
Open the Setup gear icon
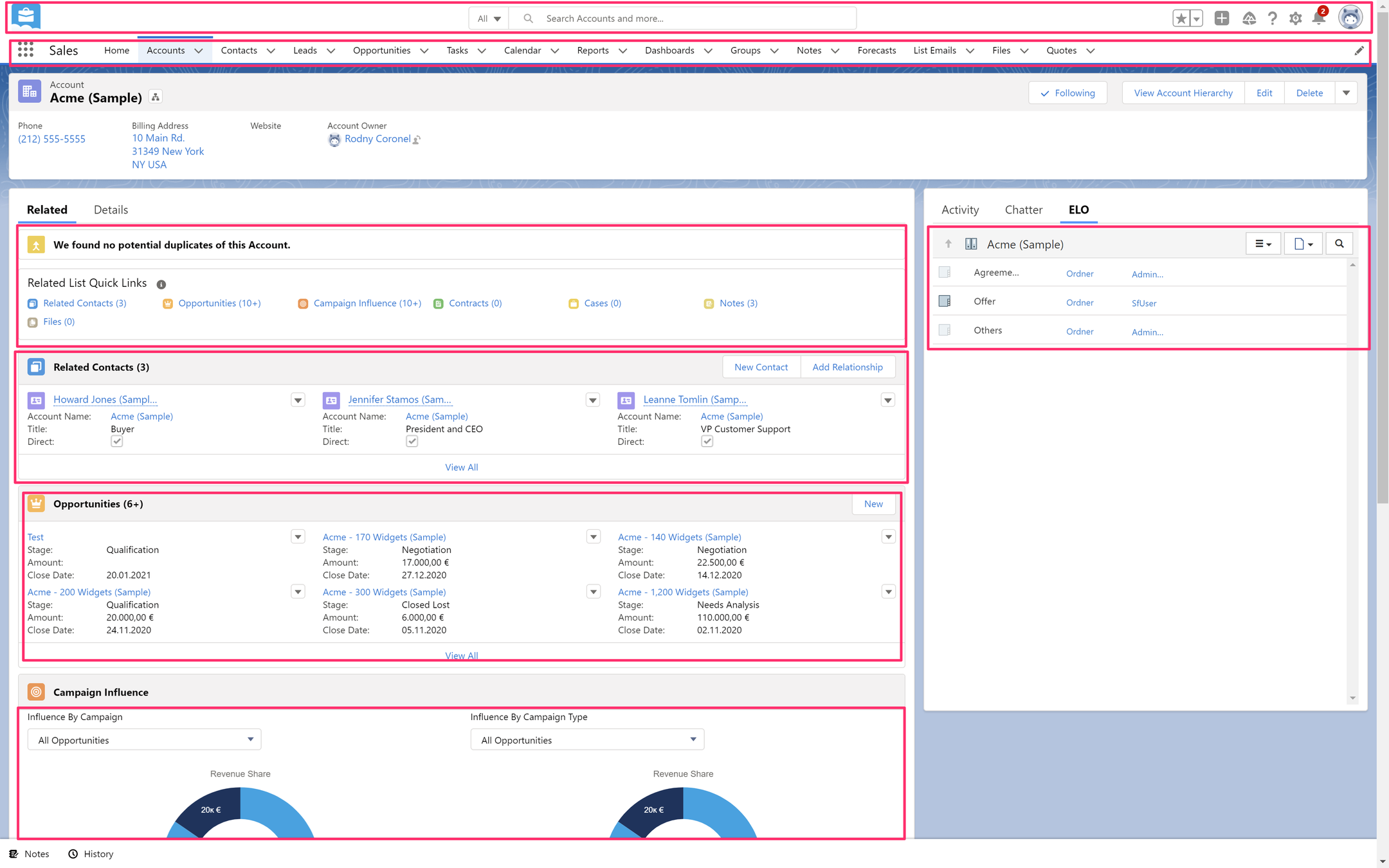tap(1295, 18)
